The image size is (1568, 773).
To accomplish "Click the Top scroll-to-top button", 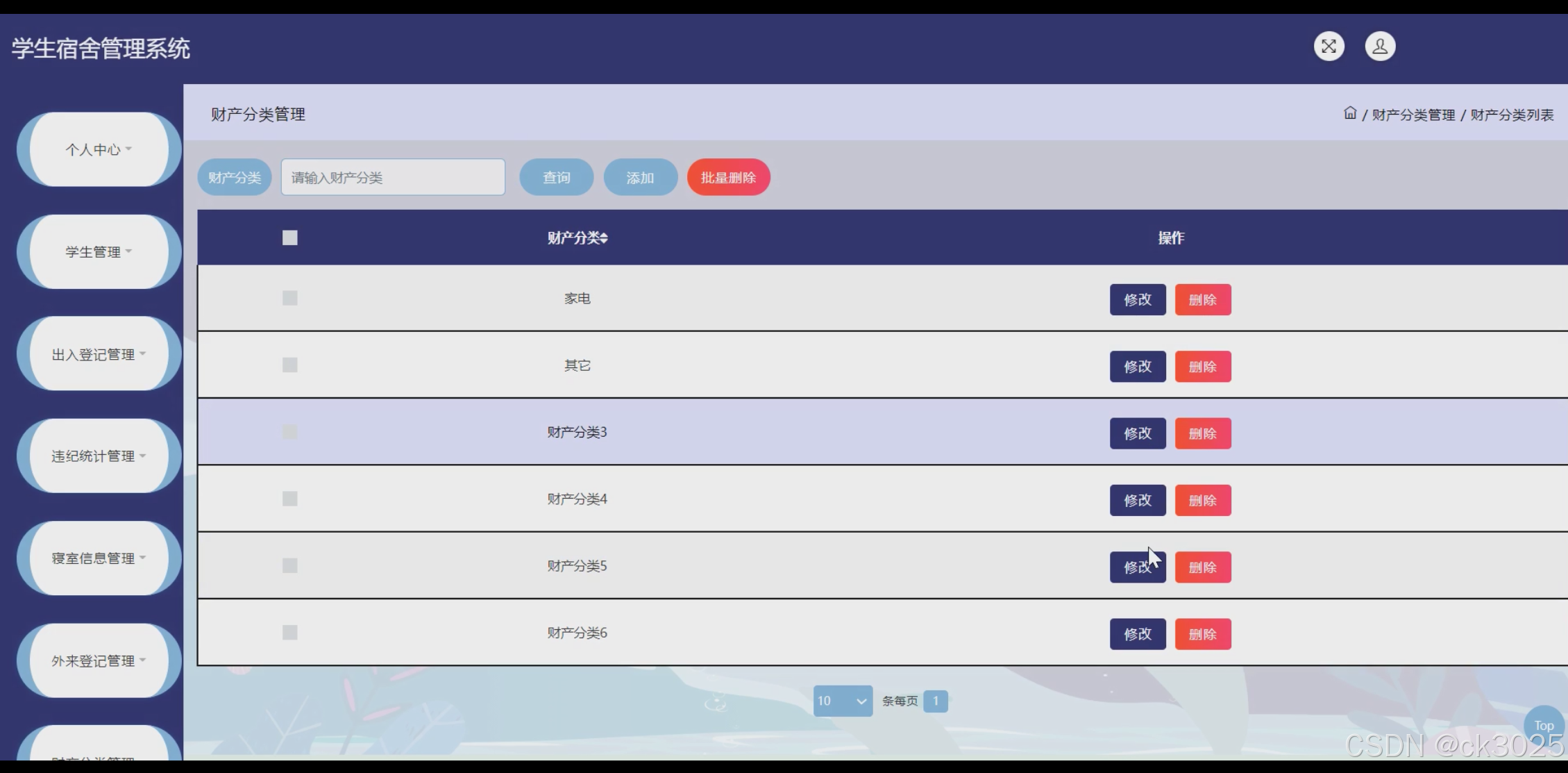I will [1543, 726].
